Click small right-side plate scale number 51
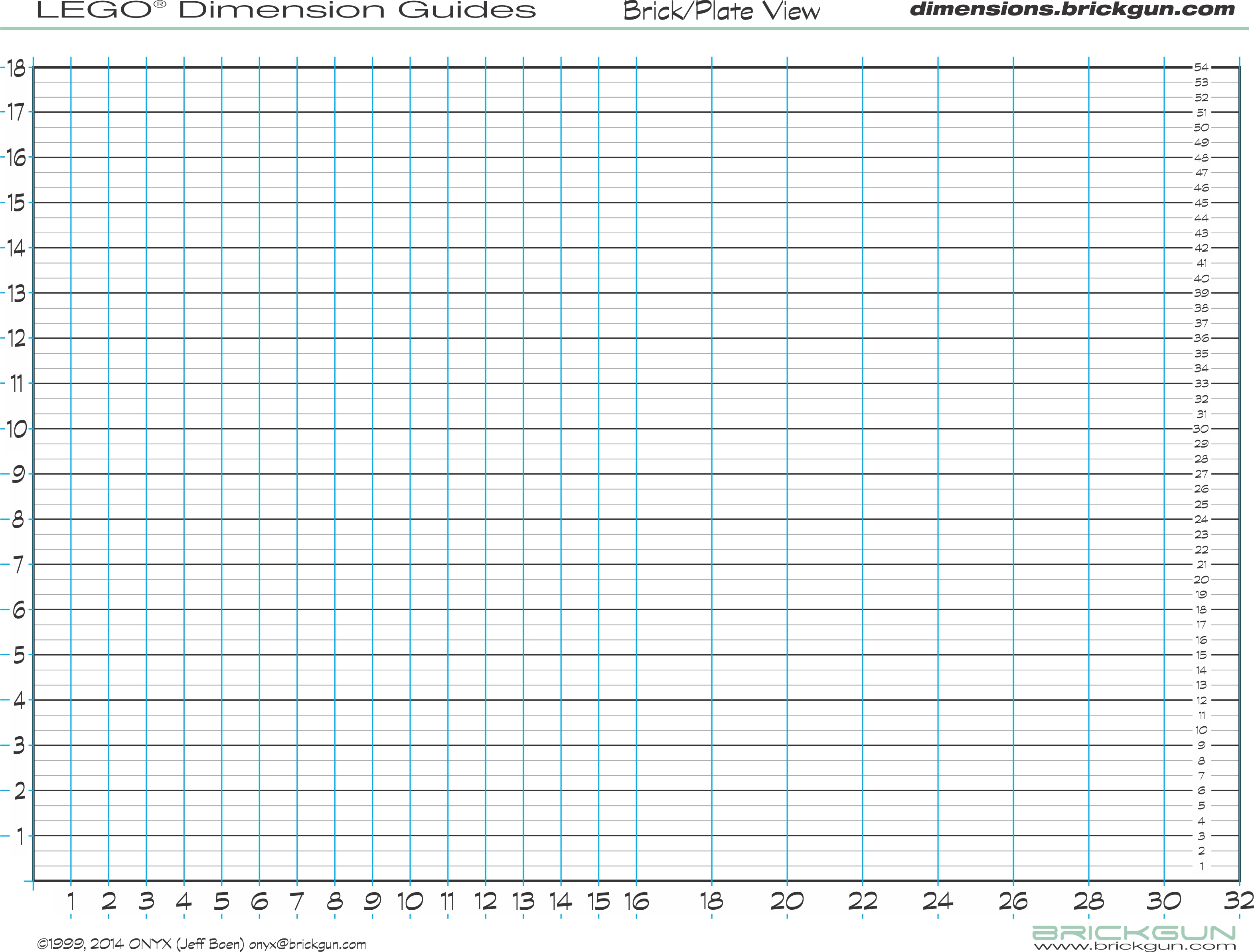The height and width of the screenshot is (952, 1254). tap(1202, 113)
